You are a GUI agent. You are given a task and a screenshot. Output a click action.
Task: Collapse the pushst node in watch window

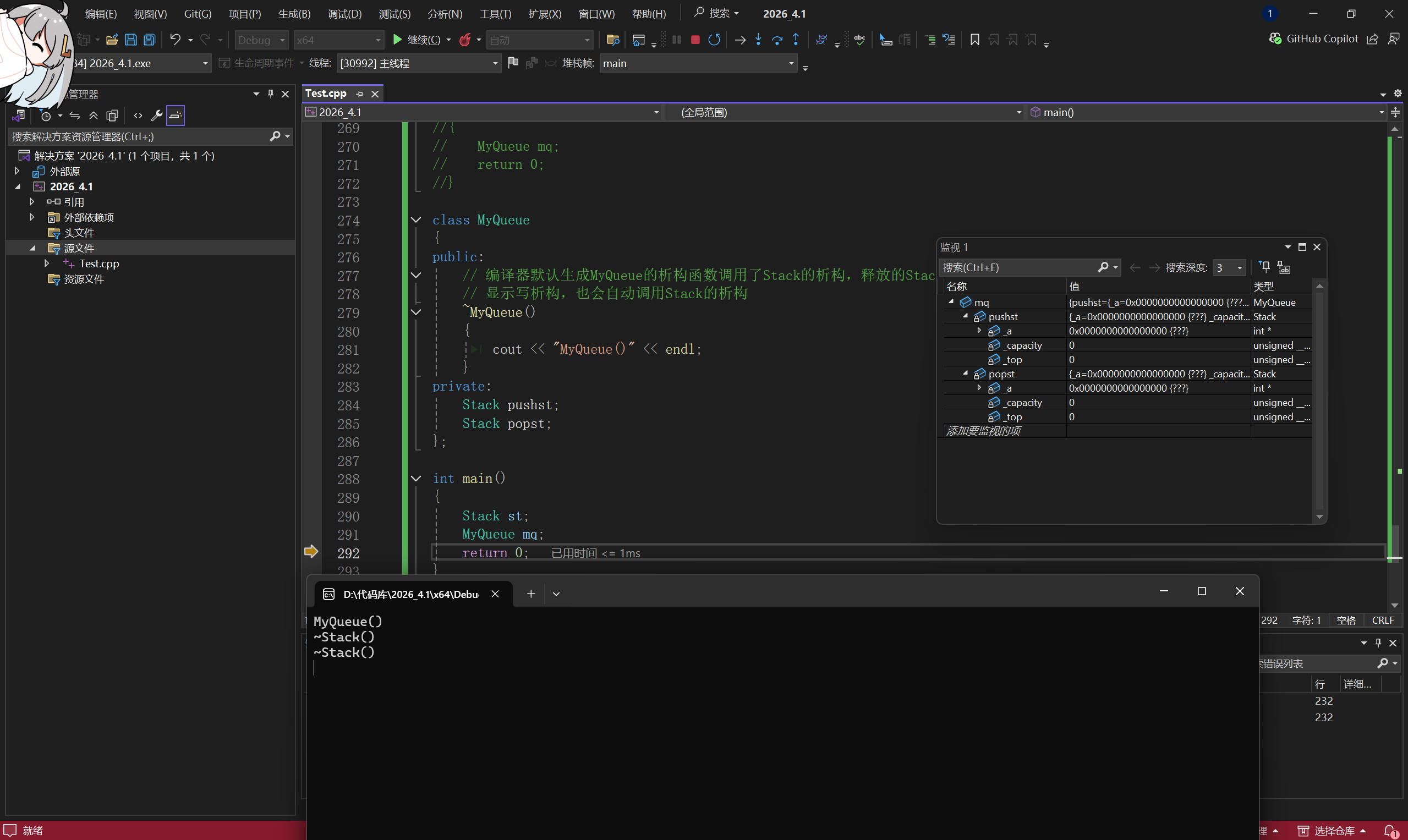[x=966, y=316]
